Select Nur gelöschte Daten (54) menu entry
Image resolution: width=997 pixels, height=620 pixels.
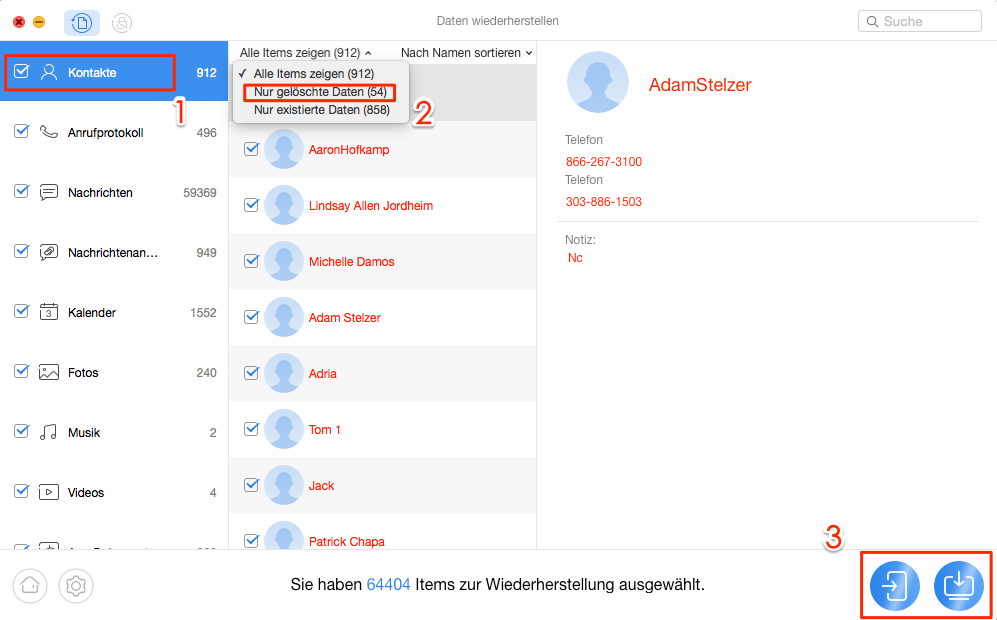320,92
